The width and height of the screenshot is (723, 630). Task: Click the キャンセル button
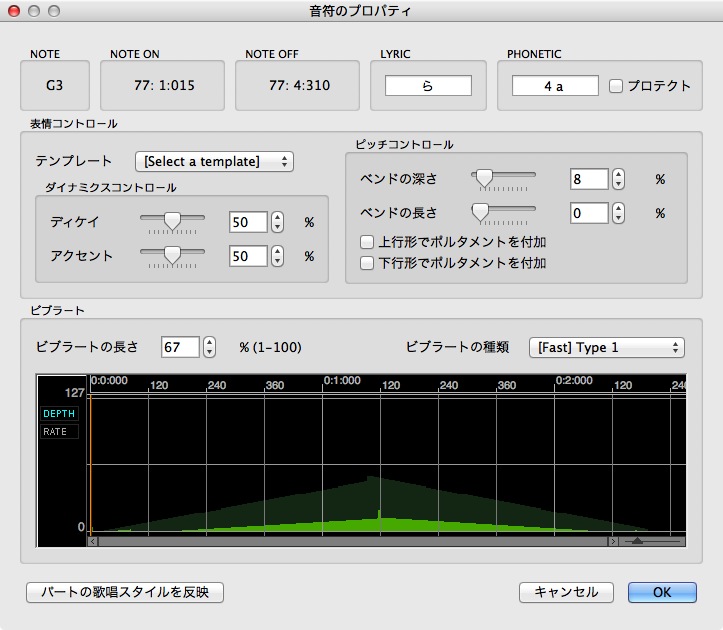point(566,592)
